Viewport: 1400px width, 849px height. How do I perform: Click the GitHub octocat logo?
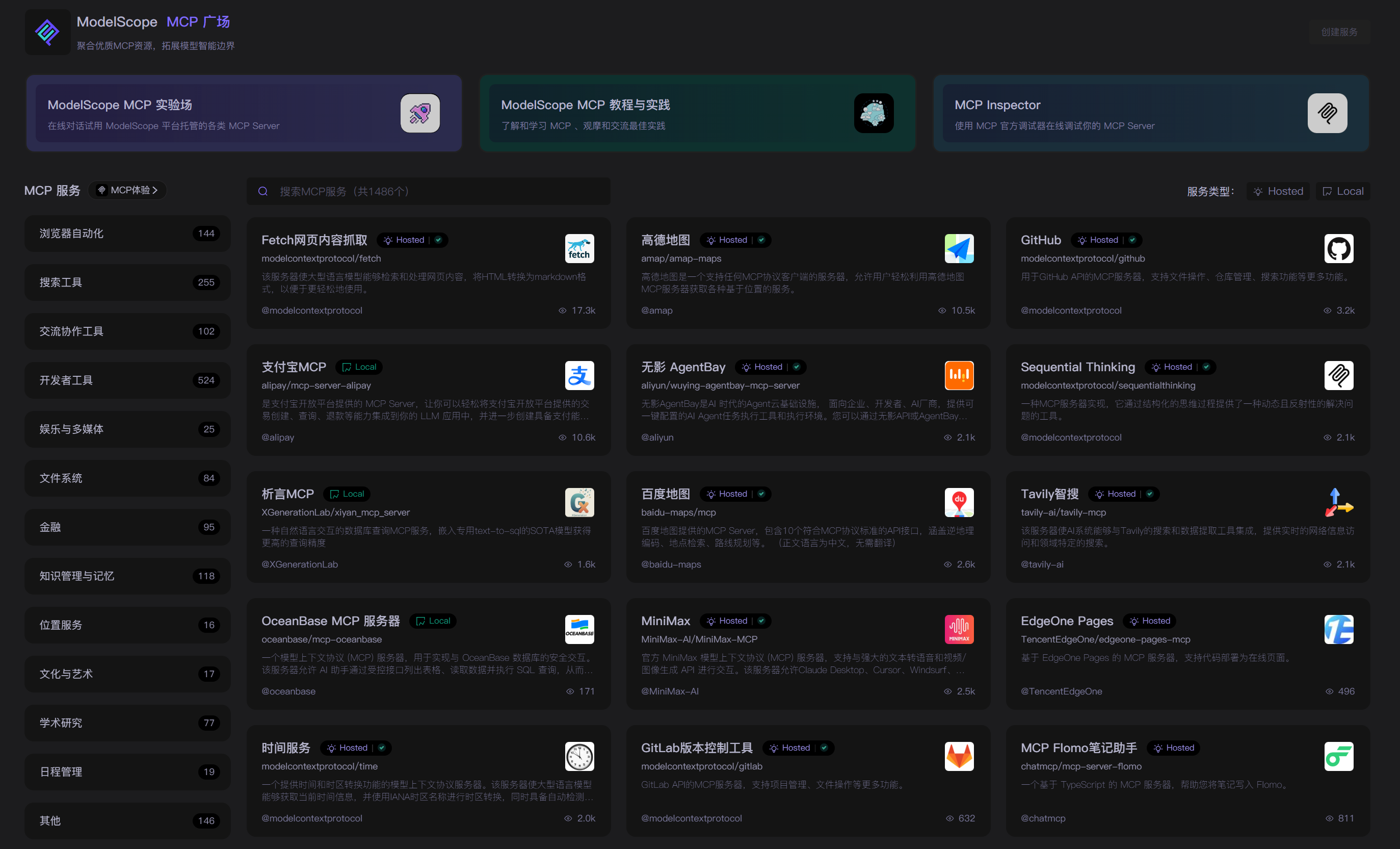[1338, 248]
